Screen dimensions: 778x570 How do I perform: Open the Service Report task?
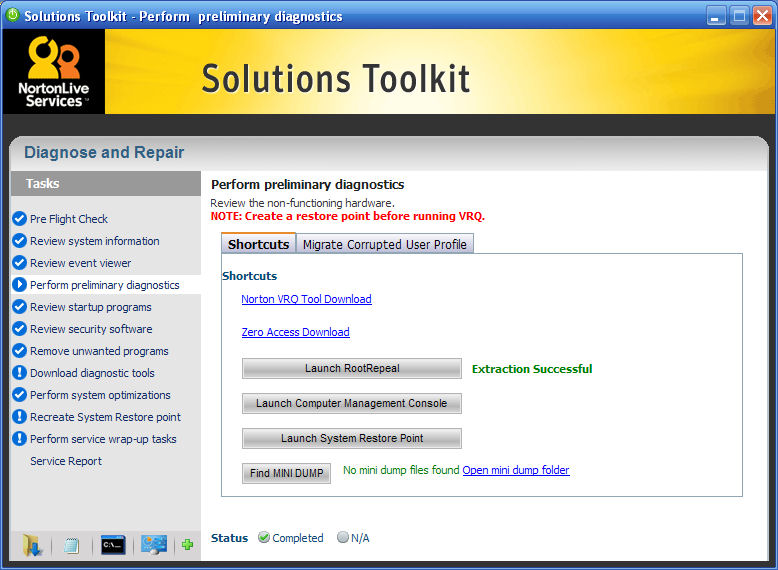[66, 461]
